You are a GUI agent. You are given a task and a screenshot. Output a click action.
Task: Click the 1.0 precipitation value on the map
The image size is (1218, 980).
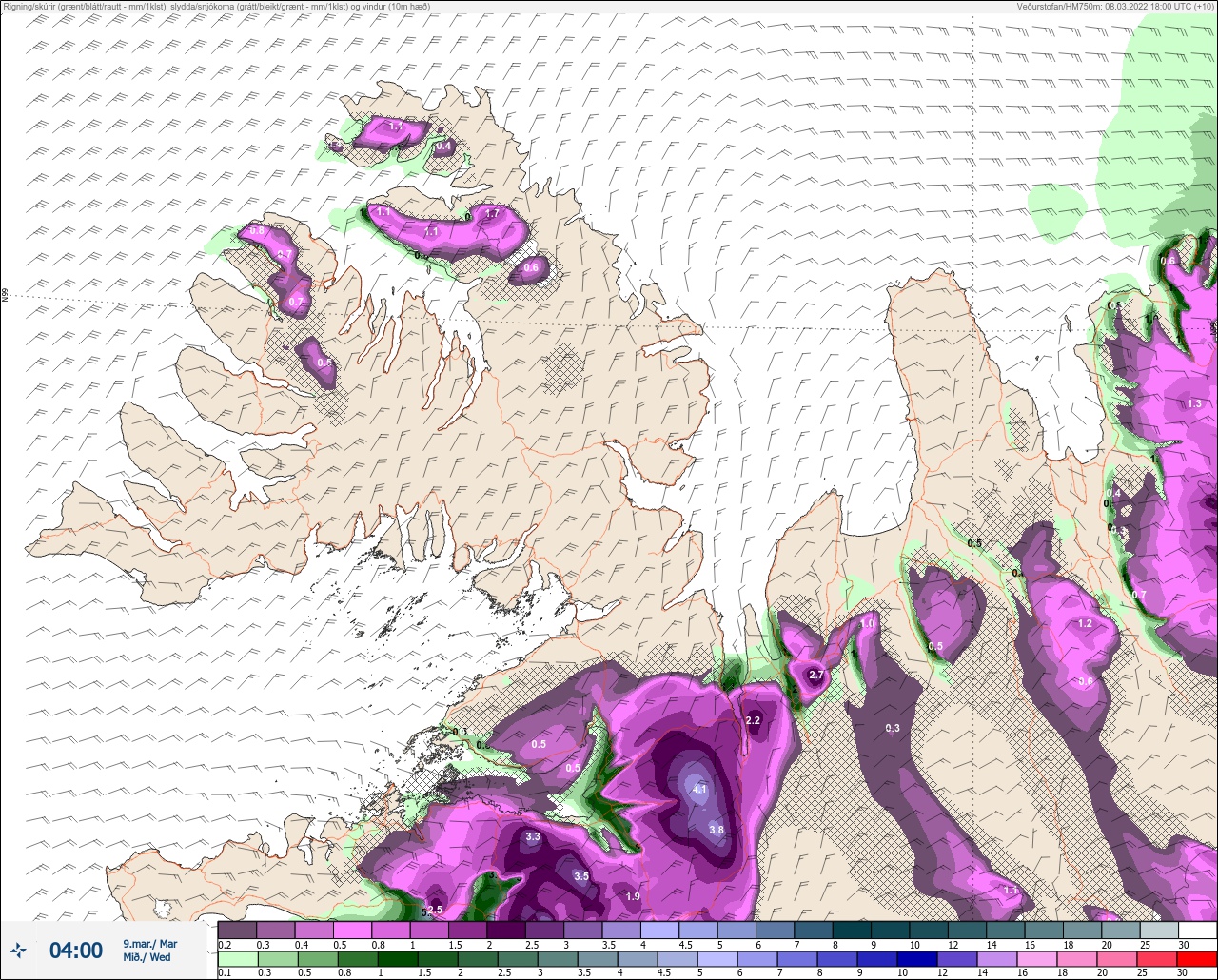[x=868, y=623]
